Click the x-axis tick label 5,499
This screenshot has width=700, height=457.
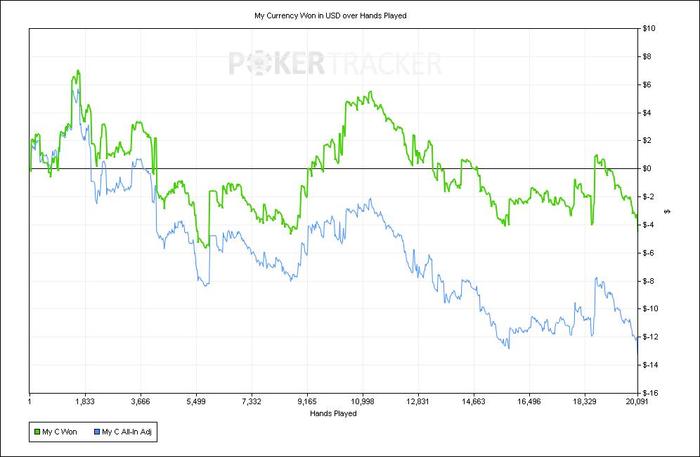point(196,402)
